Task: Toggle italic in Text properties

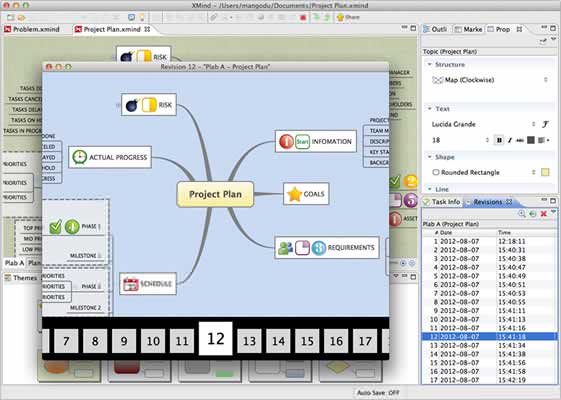Action: tap(510, 140)
